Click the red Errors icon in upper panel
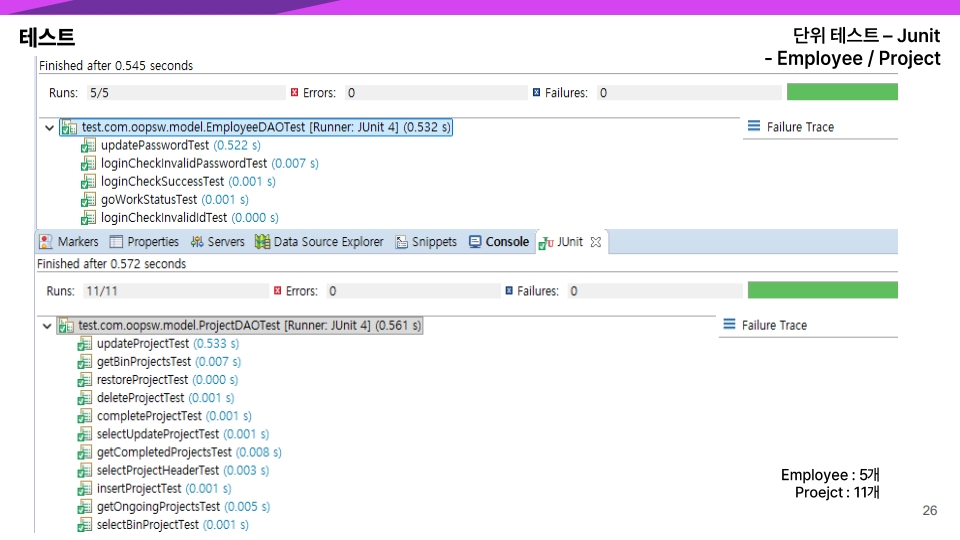Screen dimensions: 960x540 [x=294, y=92]
